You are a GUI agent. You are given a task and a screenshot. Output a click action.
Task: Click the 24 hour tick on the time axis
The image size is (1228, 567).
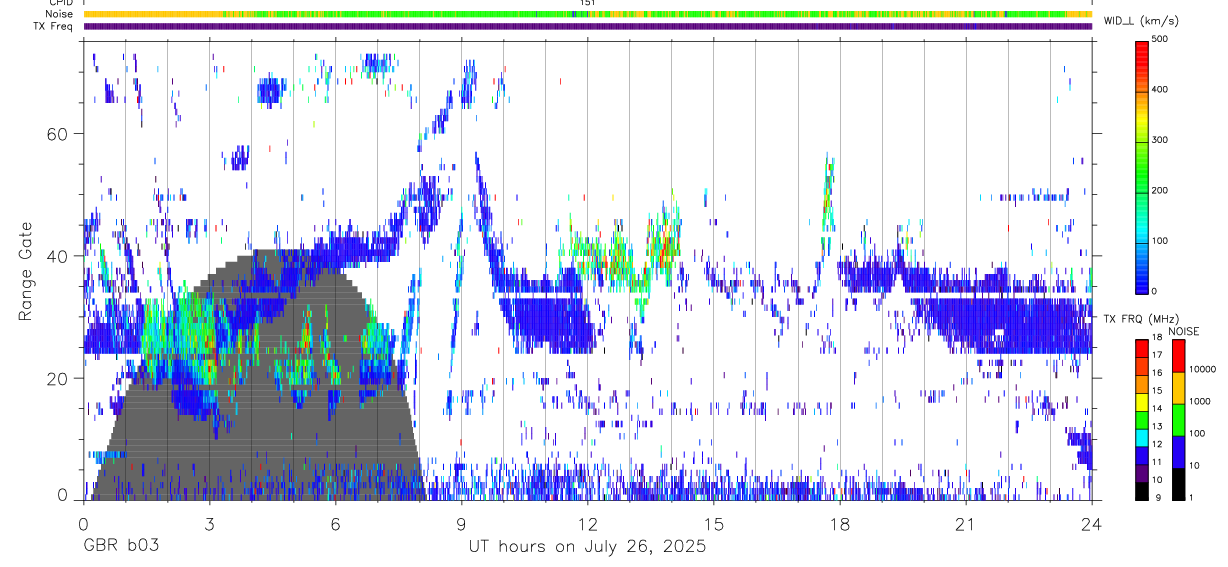(1091, 523)
